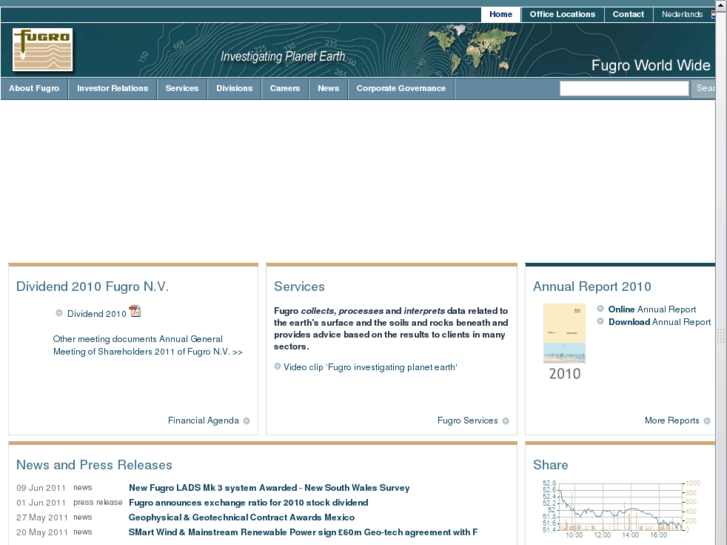
Task: Click the "20 May 2011" date
Action: tap(42, 532)
